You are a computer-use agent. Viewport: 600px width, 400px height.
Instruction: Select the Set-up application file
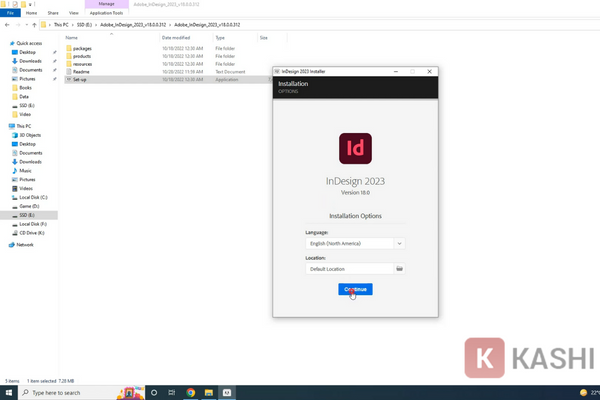(x=80, y=80)
